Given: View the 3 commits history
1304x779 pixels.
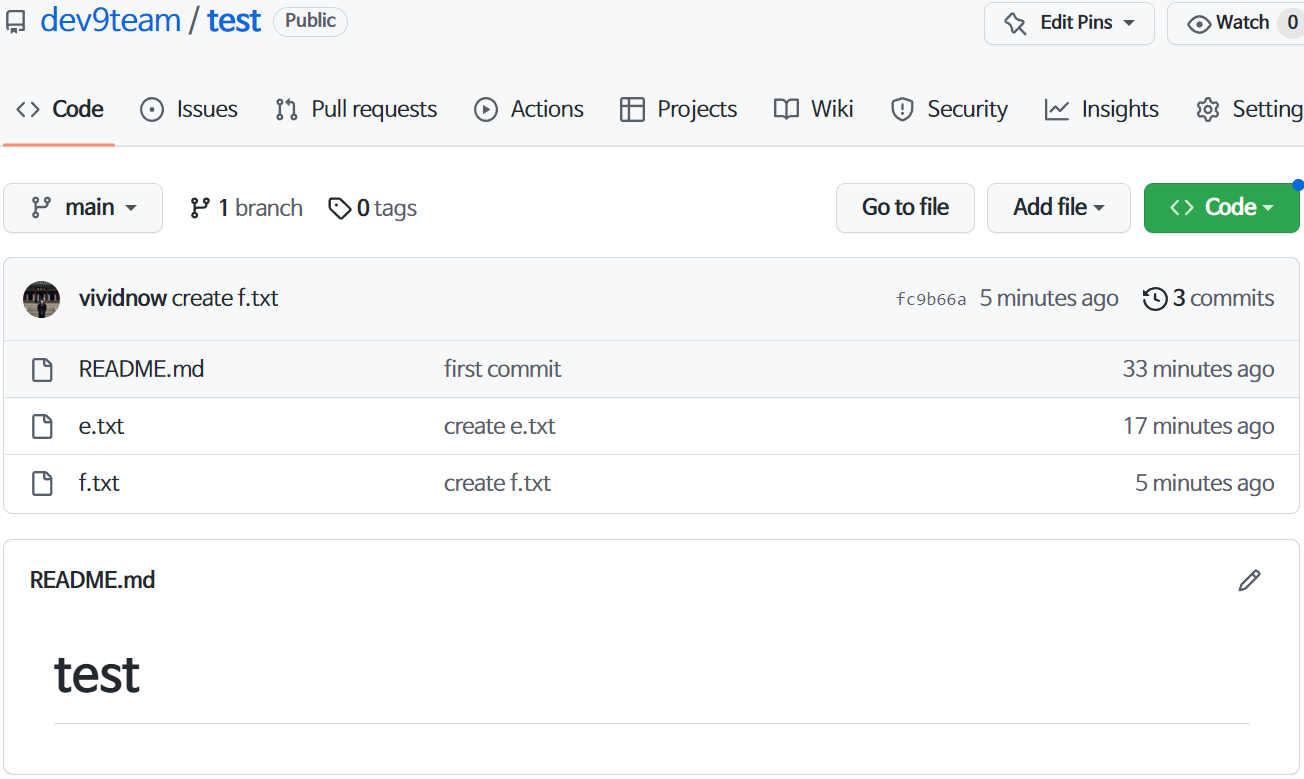Looking at the screenshot, I should click(1209, 298).
